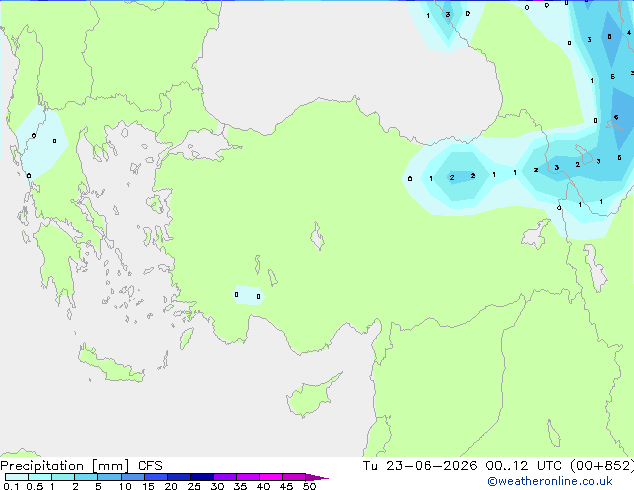Pick the purple legend swatch for 35–40 mm
The image size is (634, 490).
tap(248, 477)
